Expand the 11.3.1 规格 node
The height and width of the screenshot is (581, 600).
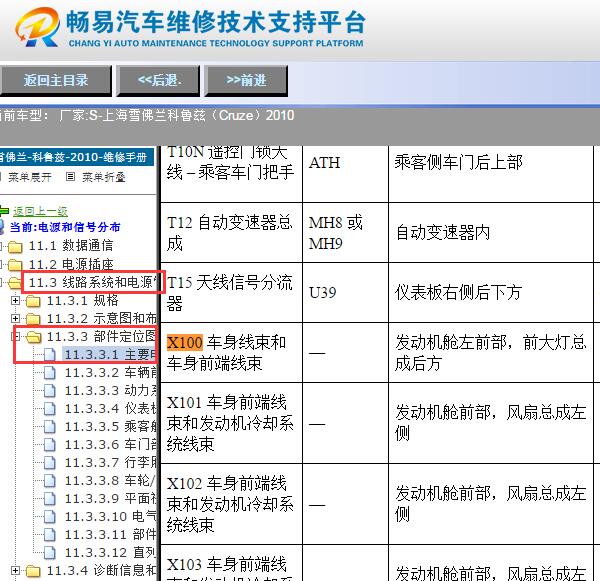pos(15,301)
